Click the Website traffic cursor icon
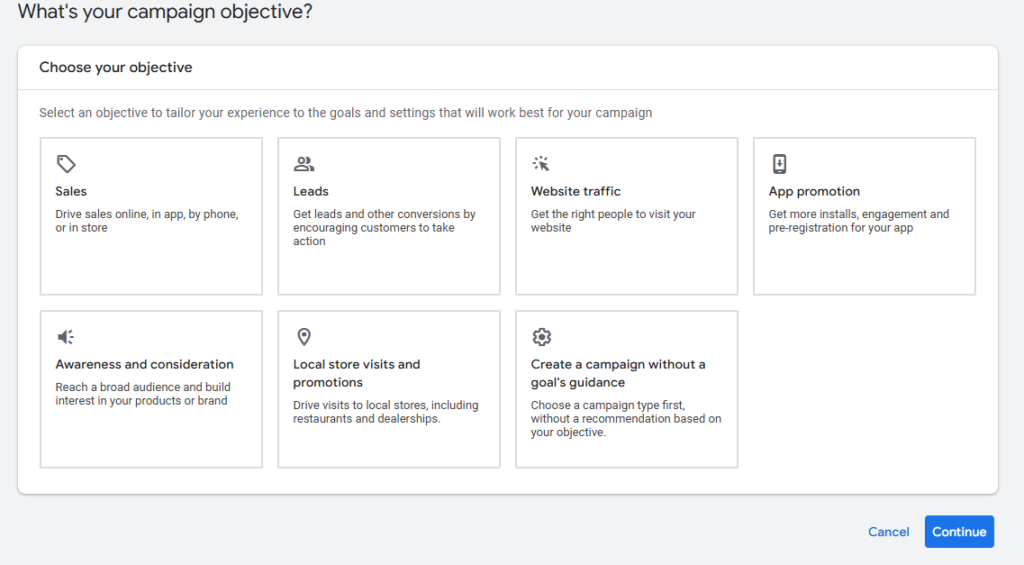The height and width of the screenshot is (565, 1024). pos(541,164)
